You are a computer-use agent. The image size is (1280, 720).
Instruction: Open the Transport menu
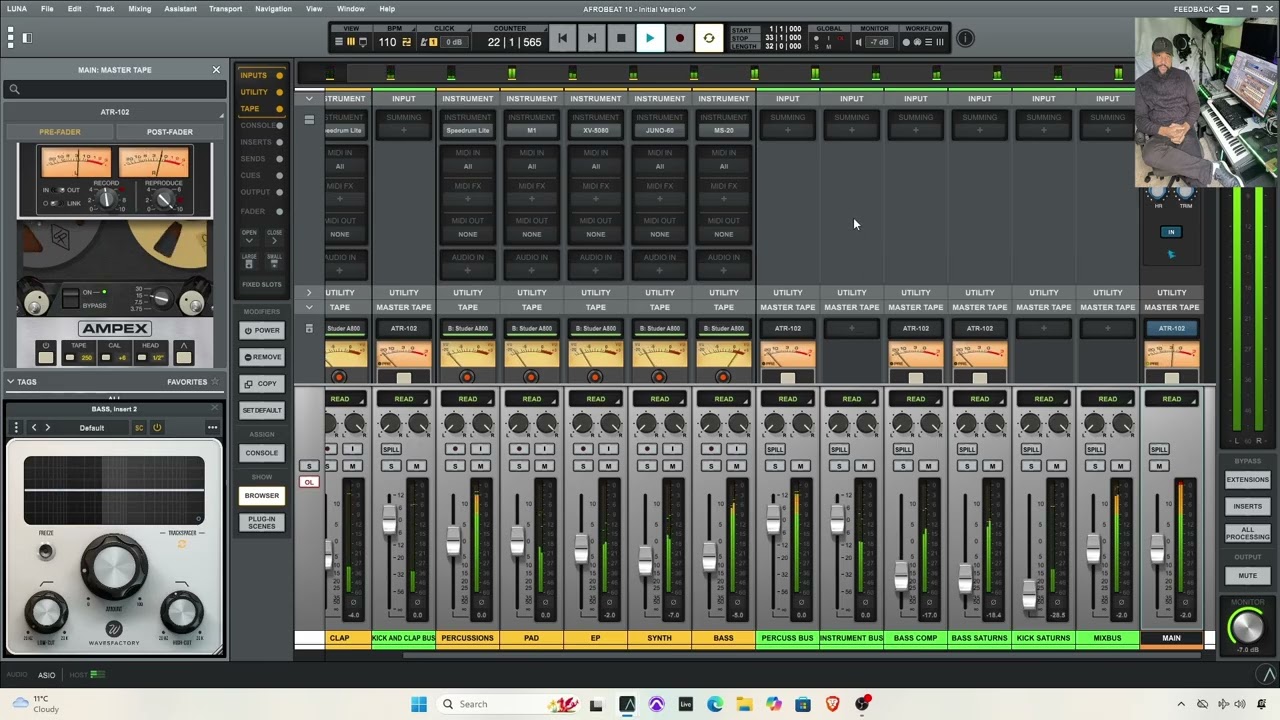tap(225, 9)
